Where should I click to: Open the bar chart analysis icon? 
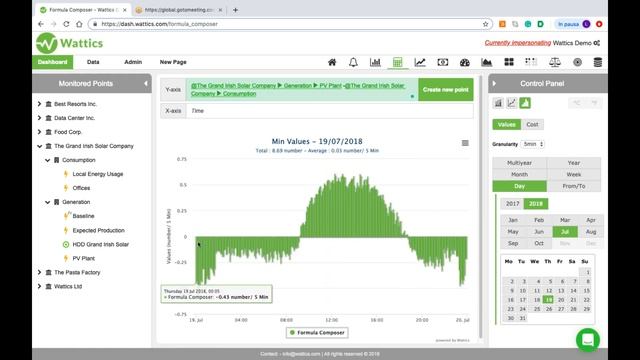[375, 62]
